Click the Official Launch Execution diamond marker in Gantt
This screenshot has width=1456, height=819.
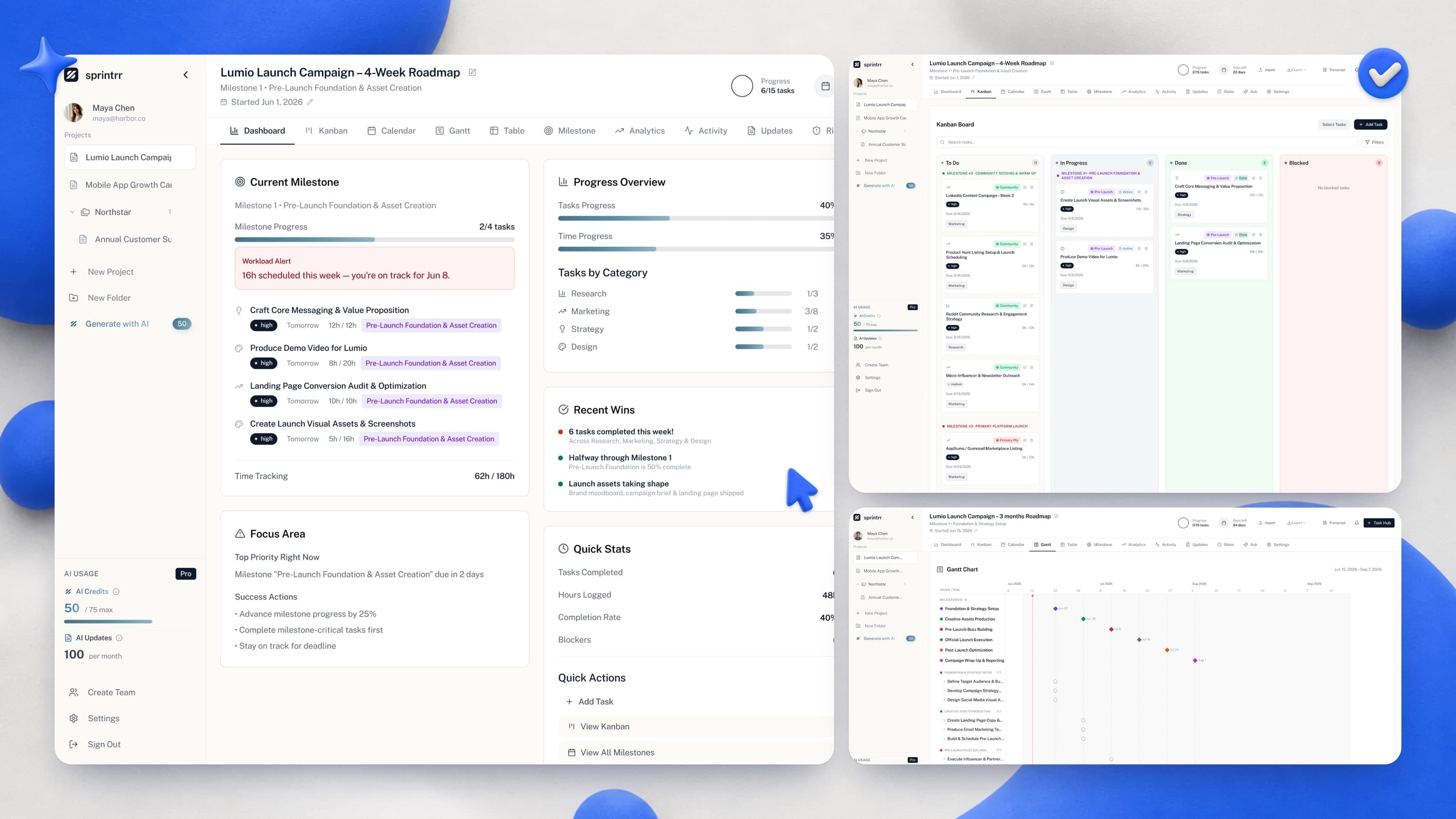pos(1139,640)
